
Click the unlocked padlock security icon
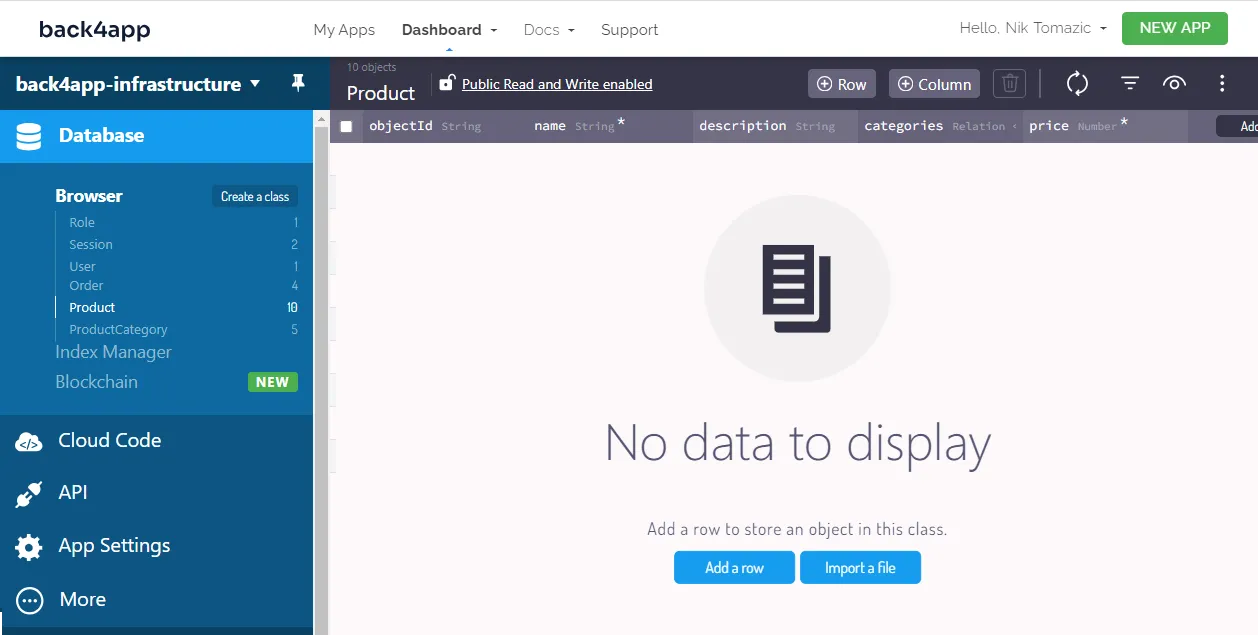click(x=448, y=84)
